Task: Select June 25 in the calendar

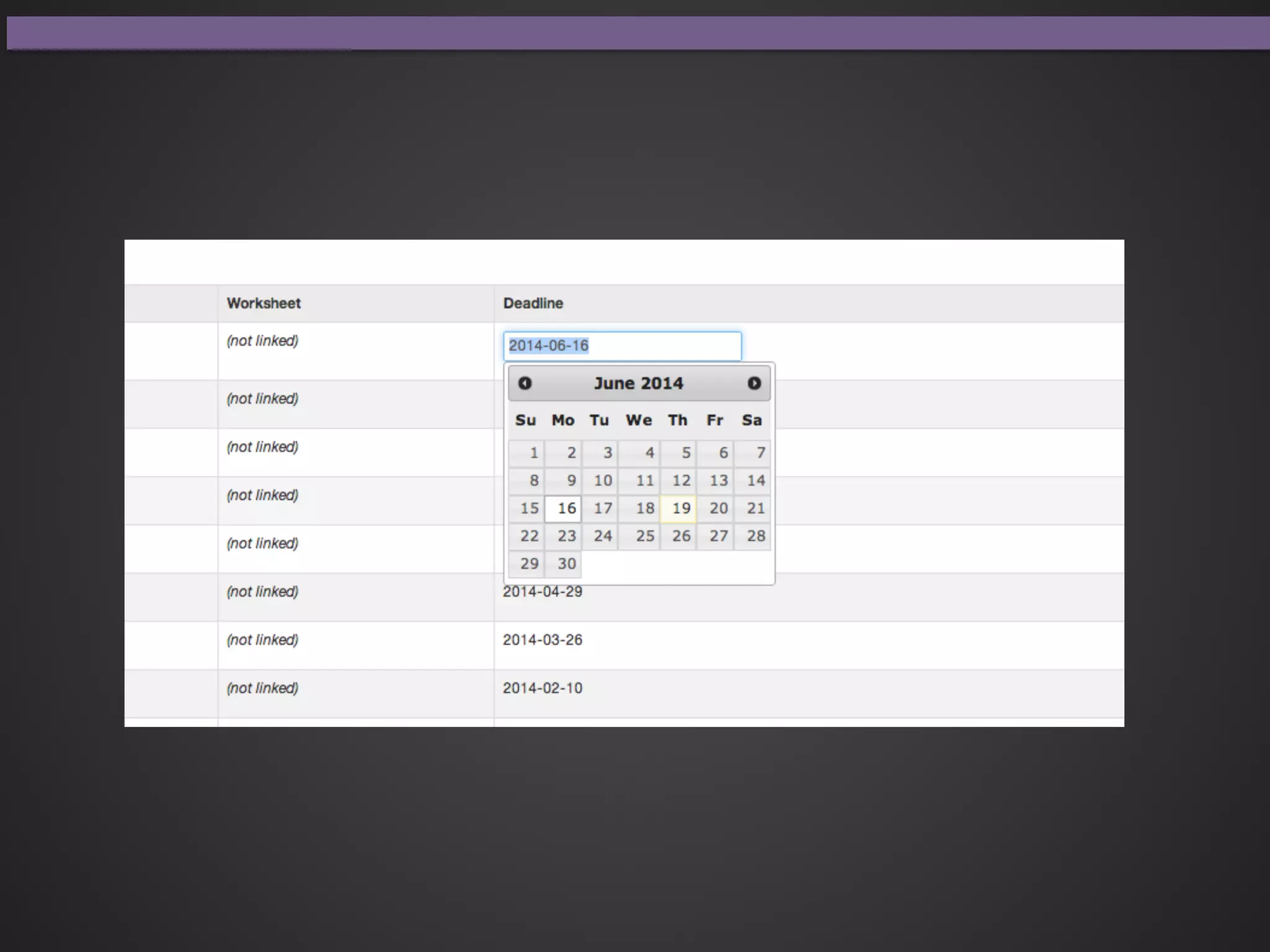Action: (x=639, y=536)
